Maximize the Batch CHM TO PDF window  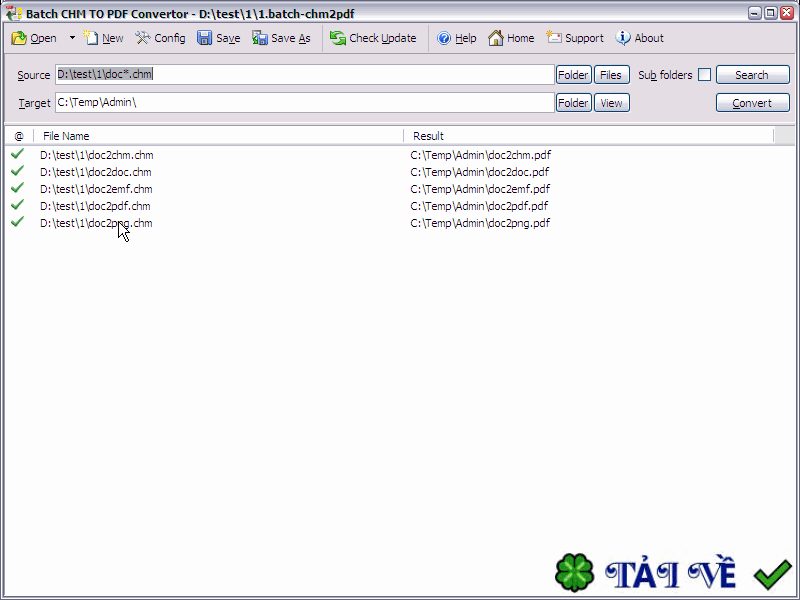click(770, 13)
